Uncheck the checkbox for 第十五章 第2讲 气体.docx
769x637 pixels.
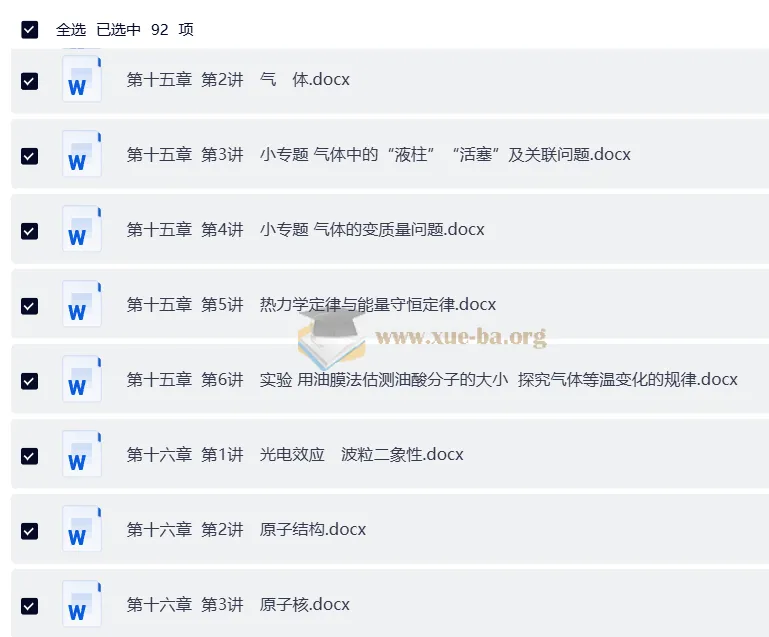tap(29, 81)
